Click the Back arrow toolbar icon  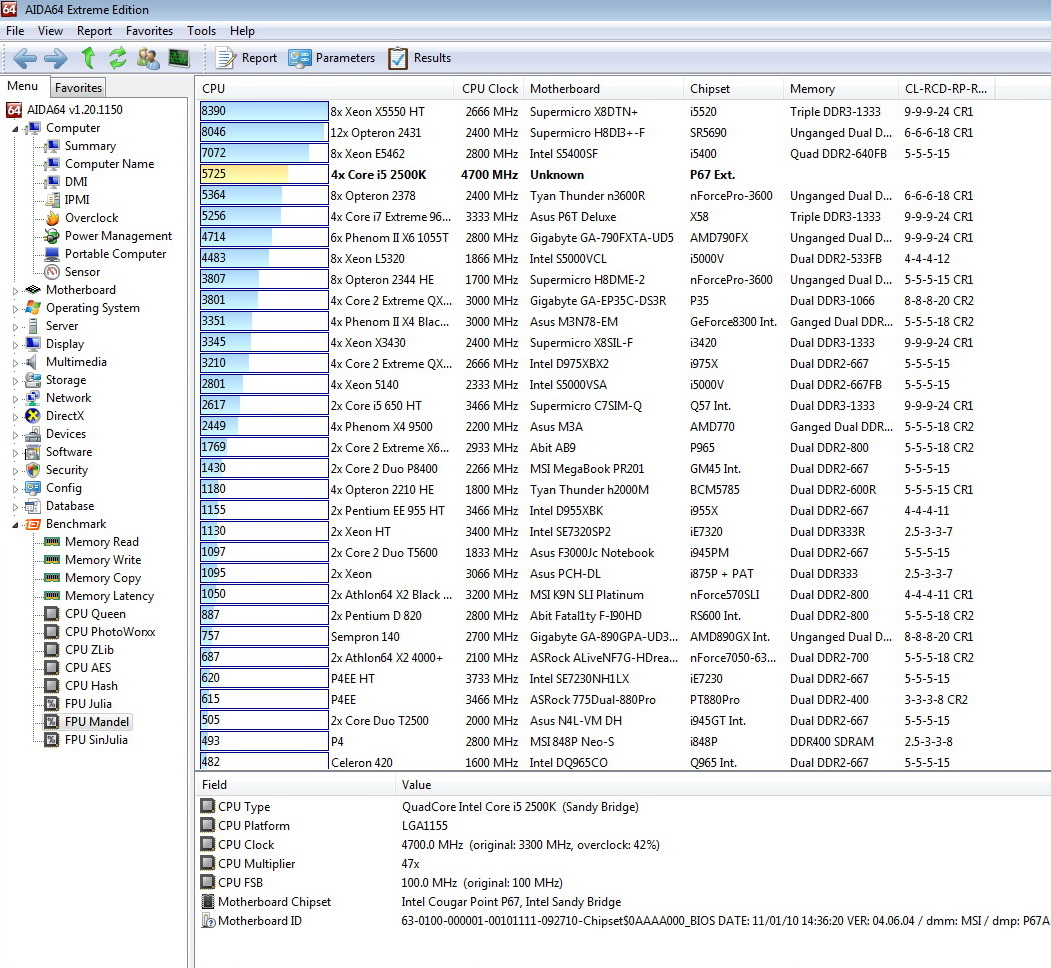pyautogui.click(x=25, y=58)
